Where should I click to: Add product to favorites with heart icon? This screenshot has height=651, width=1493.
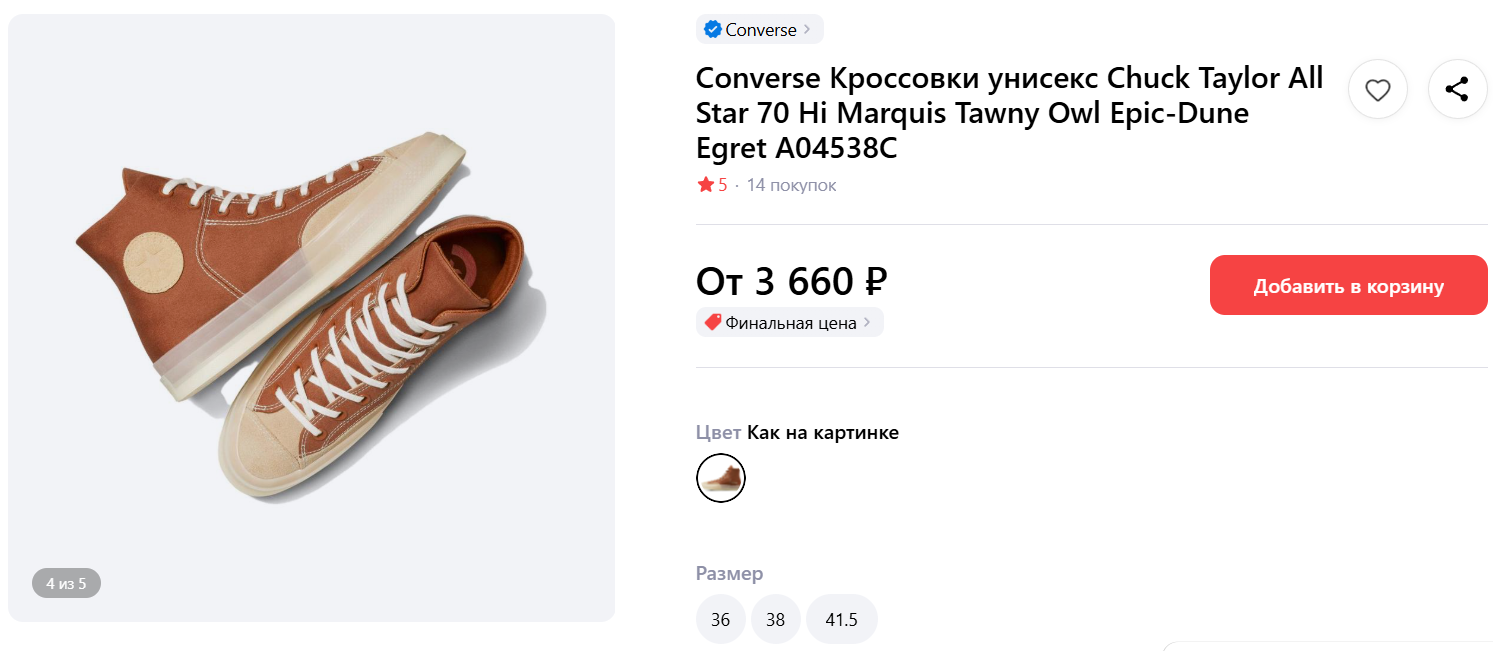1377,90
